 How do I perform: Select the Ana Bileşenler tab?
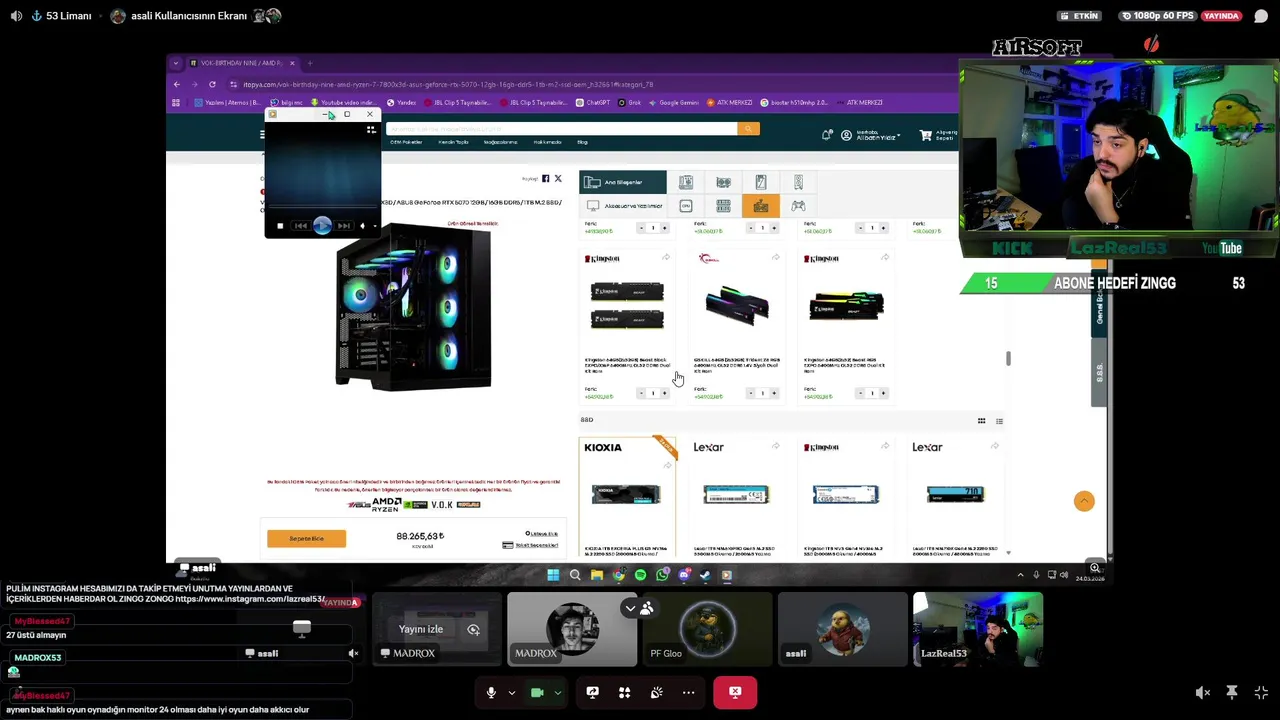622,182
